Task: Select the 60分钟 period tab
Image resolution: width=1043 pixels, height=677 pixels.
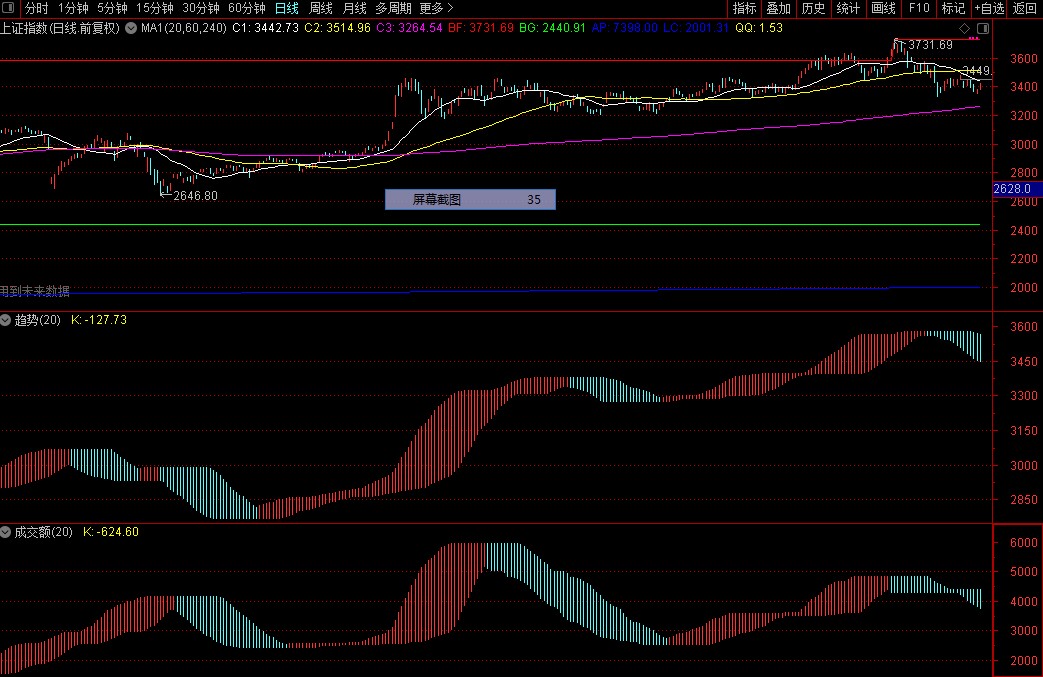Action: pyautogui.click(x=247, y=8)
